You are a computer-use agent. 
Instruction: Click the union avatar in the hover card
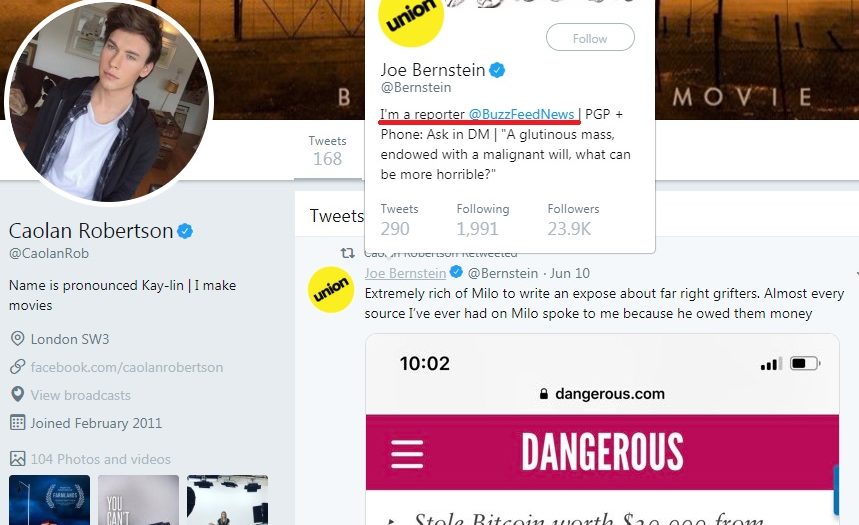(x=411, y=22)
